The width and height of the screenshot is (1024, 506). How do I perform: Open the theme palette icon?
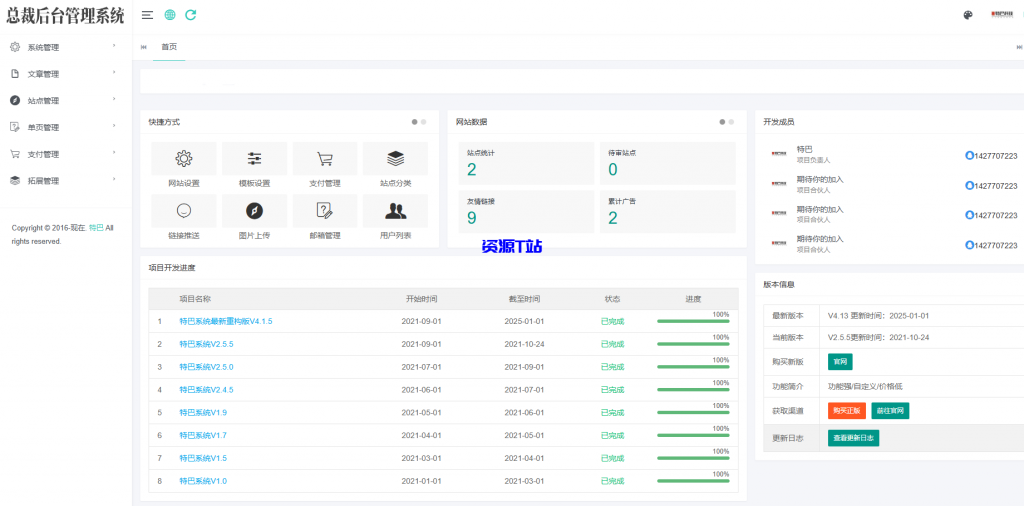click(x=967, y=15)
